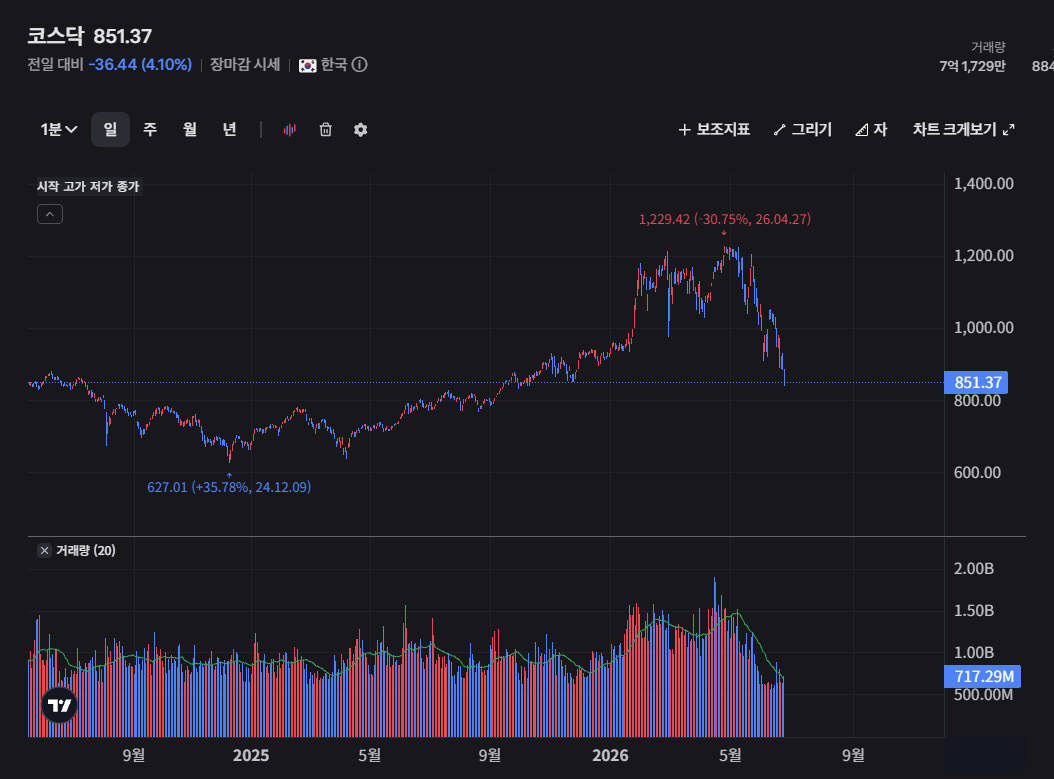Click the 시작 고가 저가 종가 legend text
This screenshot has height=779, width=1054.
[x=88, y=186]
